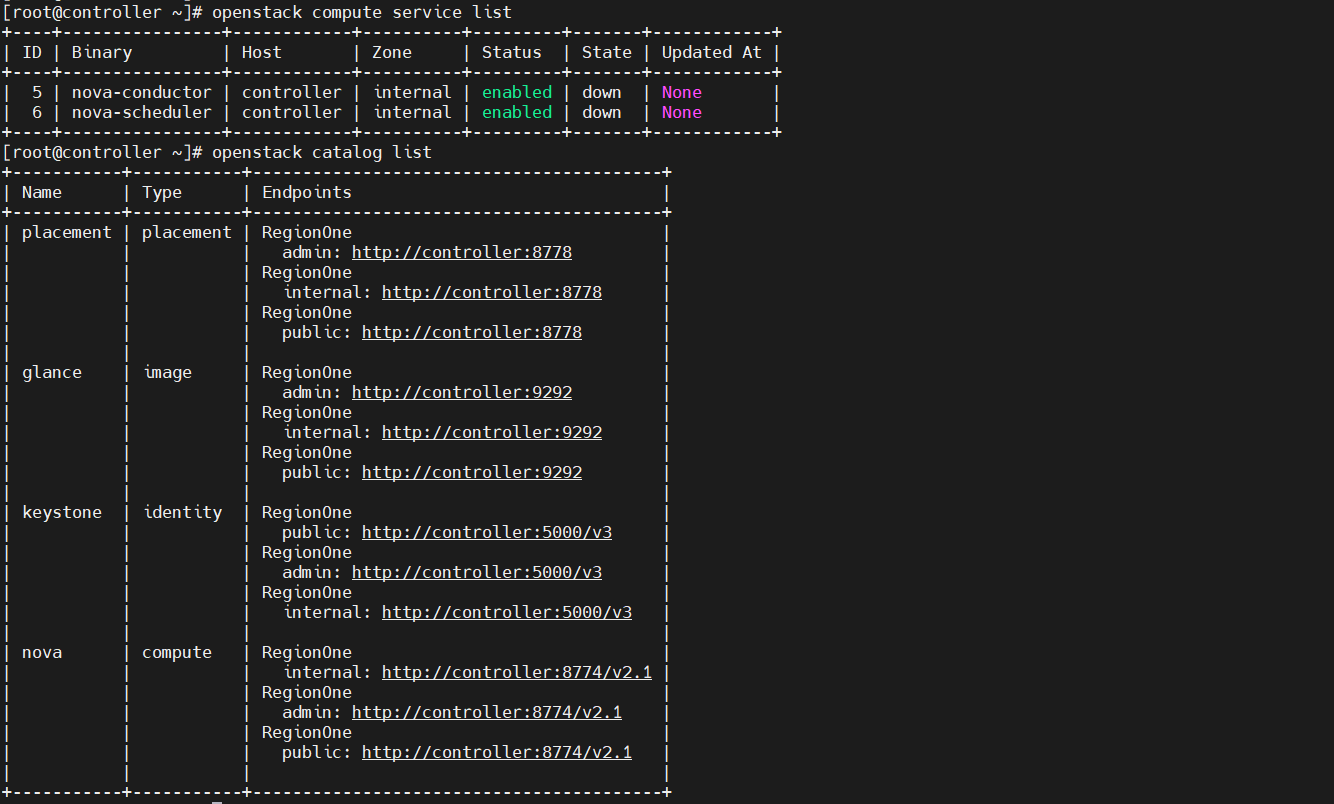Open the keystone admin v3 endpoint link
Viewport: 1334px width, 804px height.
[476, 572]
